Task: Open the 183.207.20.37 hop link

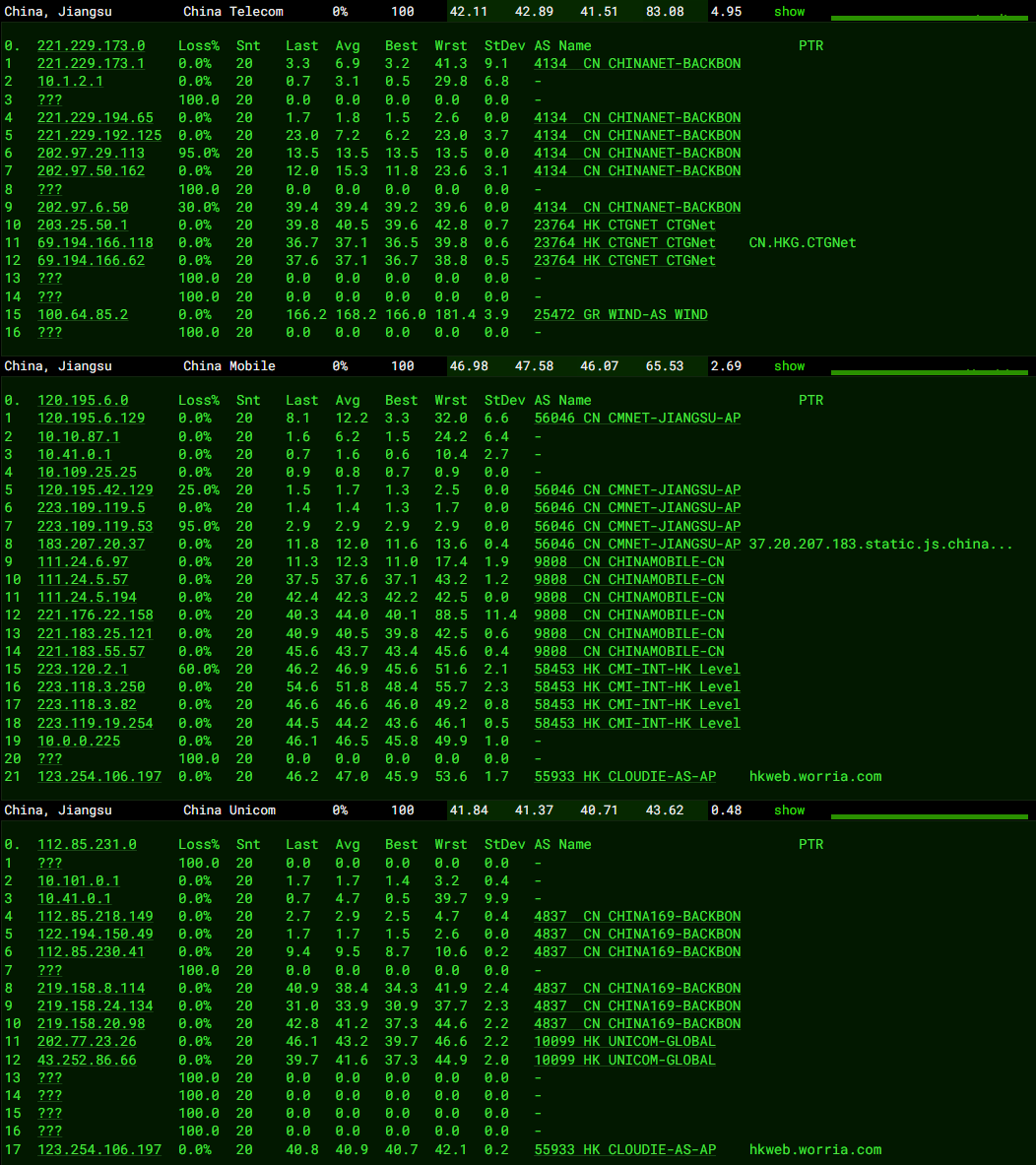Action: 91,545
